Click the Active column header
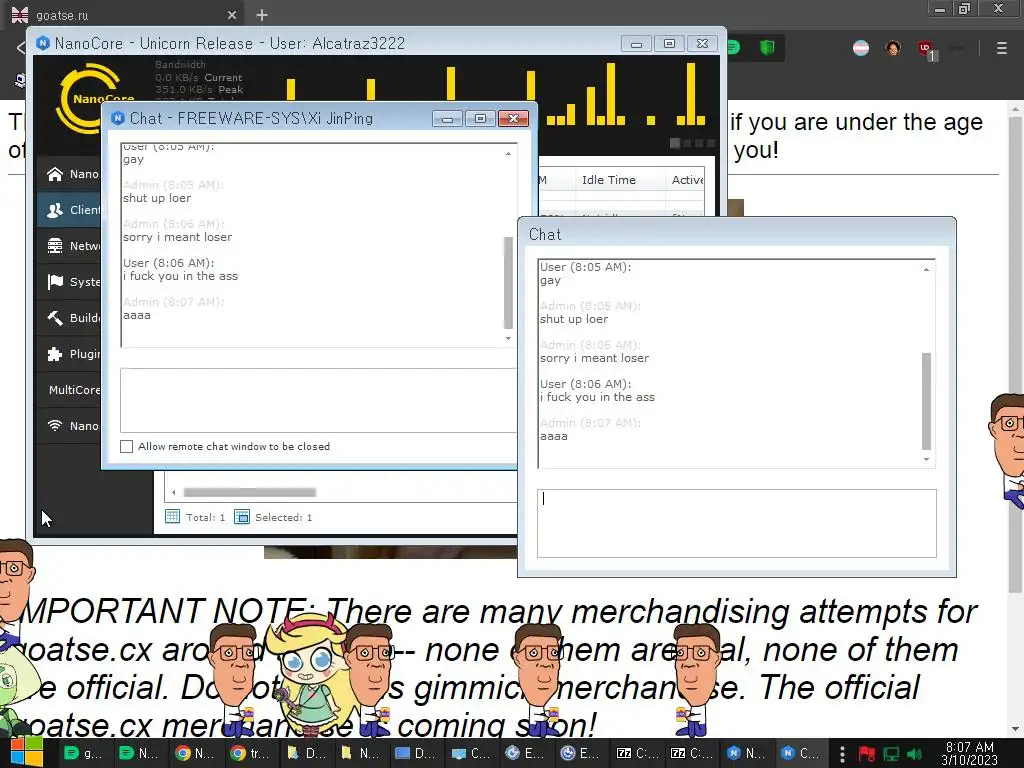Viewport: 1024px width, 768px height. 687,180
